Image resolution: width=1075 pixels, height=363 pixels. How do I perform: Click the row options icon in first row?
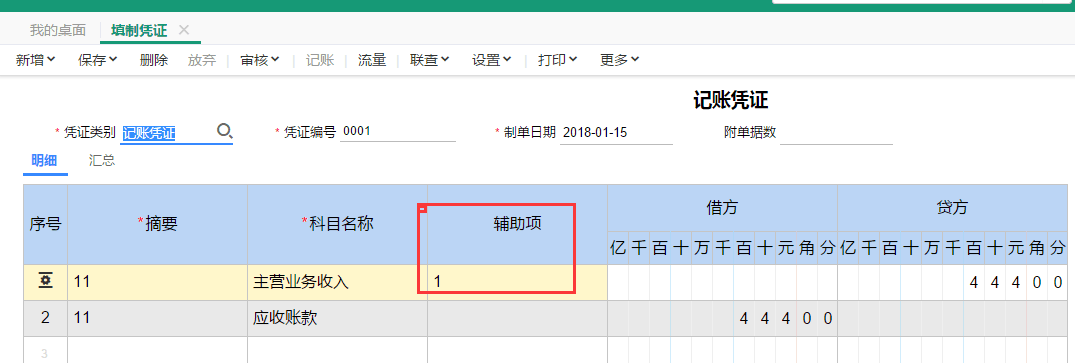click(x=45, y=281)
